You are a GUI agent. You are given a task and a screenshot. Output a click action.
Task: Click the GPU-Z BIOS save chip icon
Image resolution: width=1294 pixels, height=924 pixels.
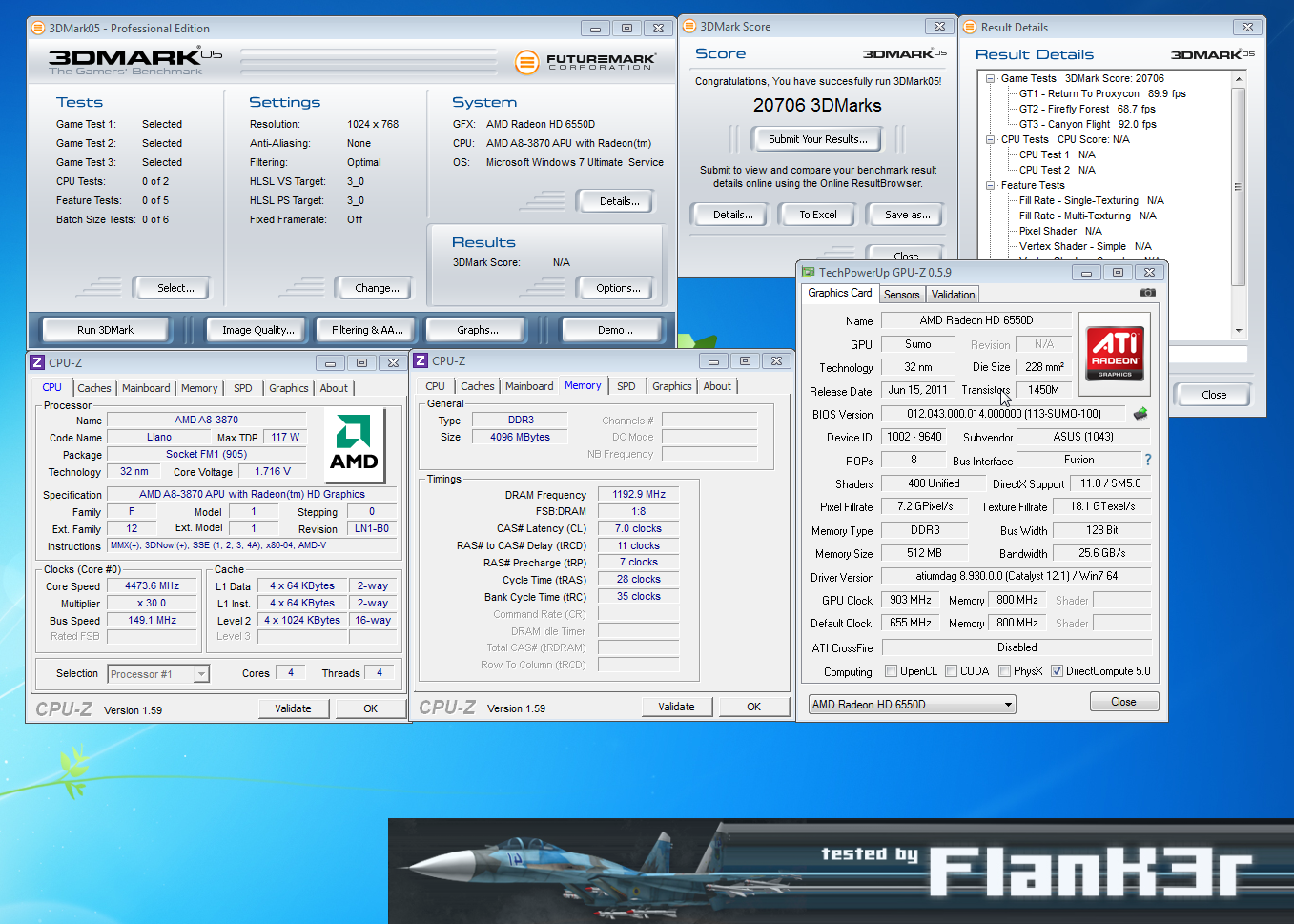point(1140,414)
